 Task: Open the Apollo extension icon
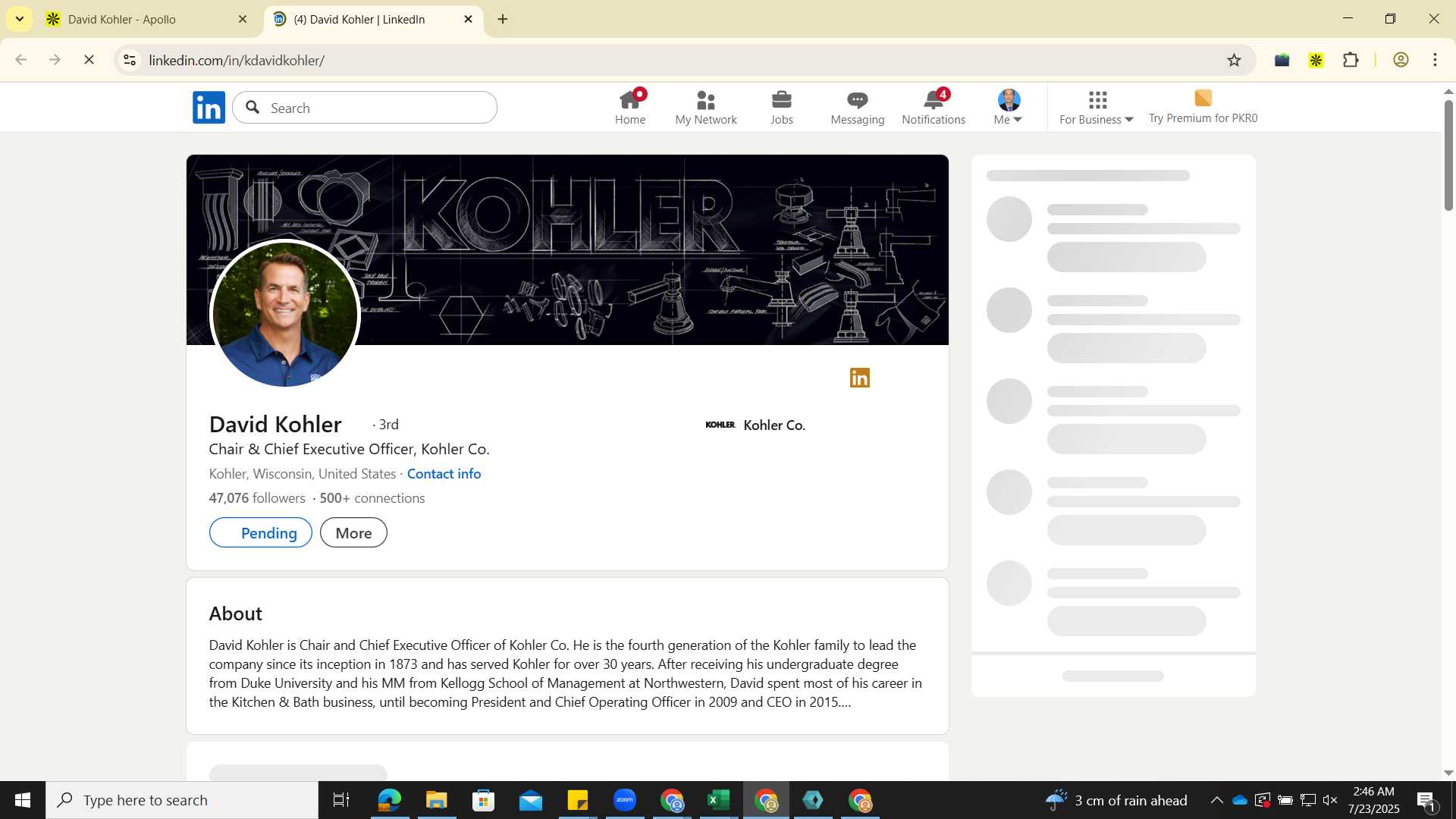[x=1316, y=60]
